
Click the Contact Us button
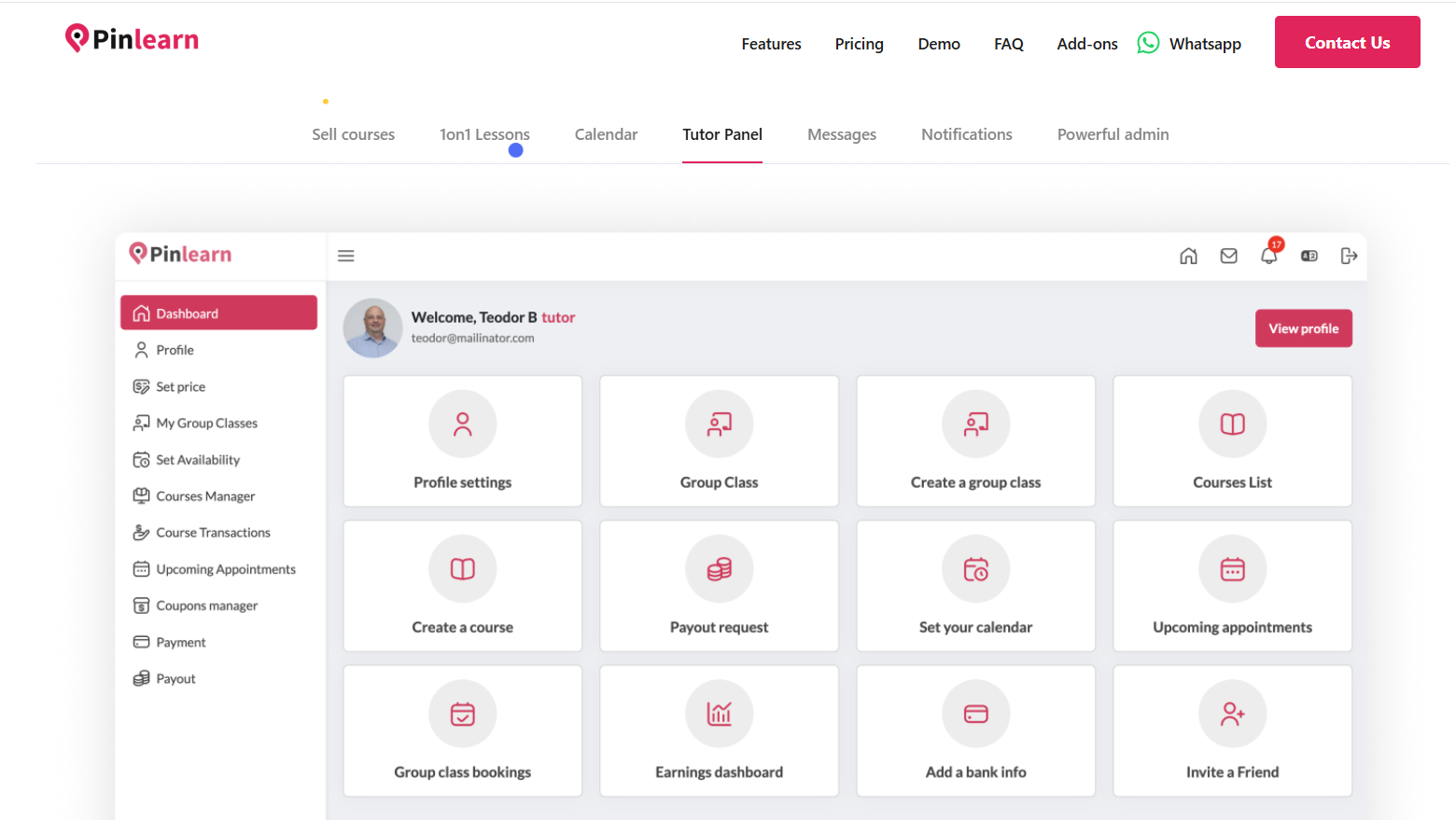(1347, 42)
